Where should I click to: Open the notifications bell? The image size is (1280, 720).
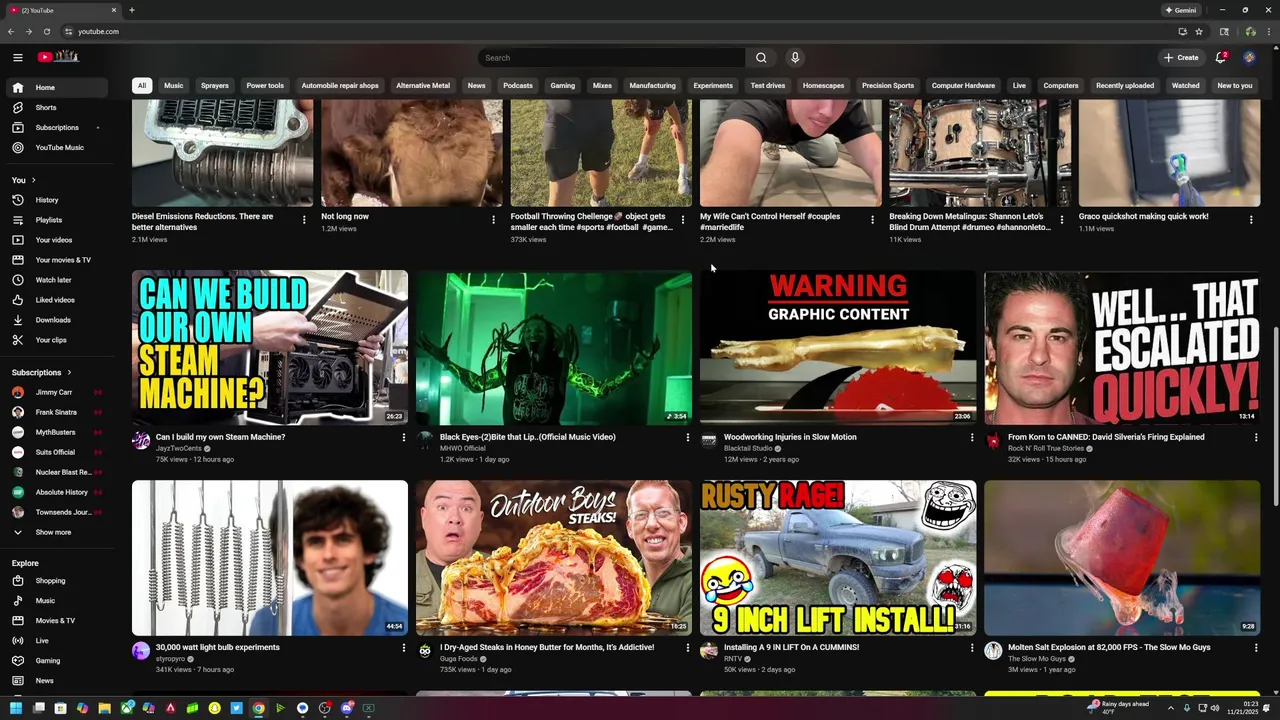click(x=1221, y=58)
